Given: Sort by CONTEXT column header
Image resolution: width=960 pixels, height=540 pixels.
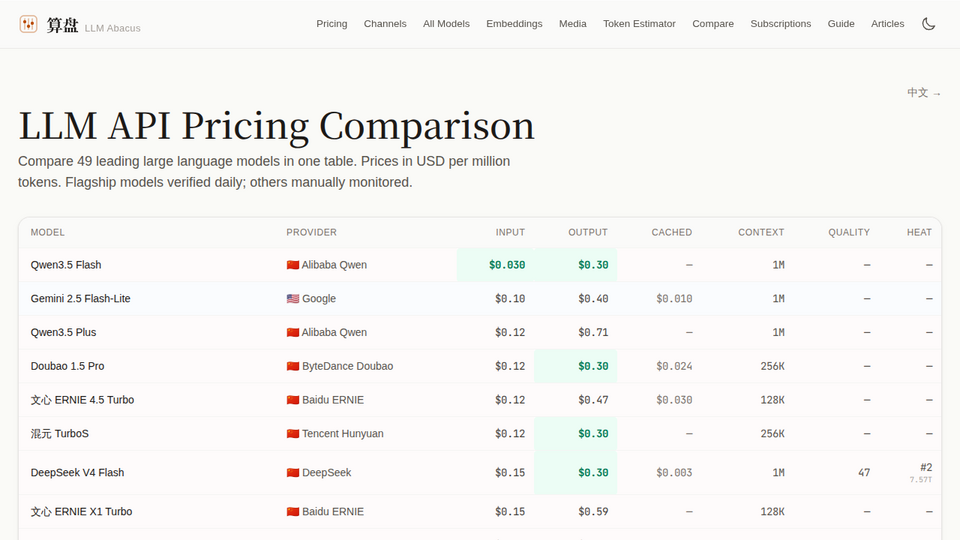Looking at the screenshot, I should 761,233.
